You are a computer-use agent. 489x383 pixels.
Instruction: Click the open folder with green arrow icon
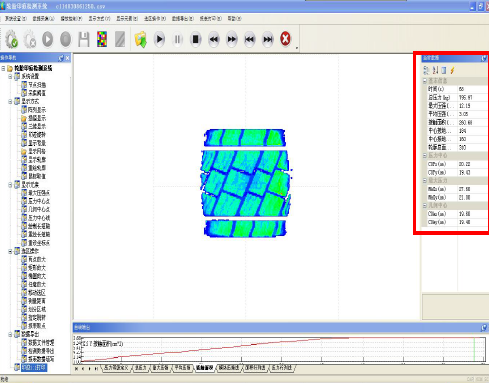141,39
